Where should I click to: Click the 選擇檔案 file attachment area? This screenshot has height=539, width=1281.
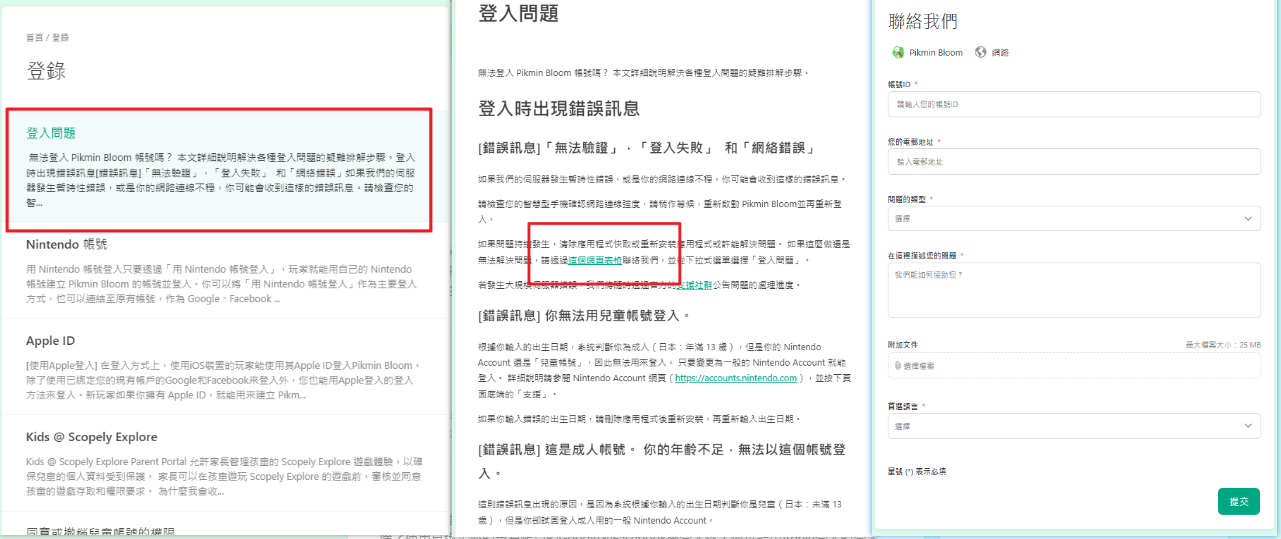pos(1073,366)
